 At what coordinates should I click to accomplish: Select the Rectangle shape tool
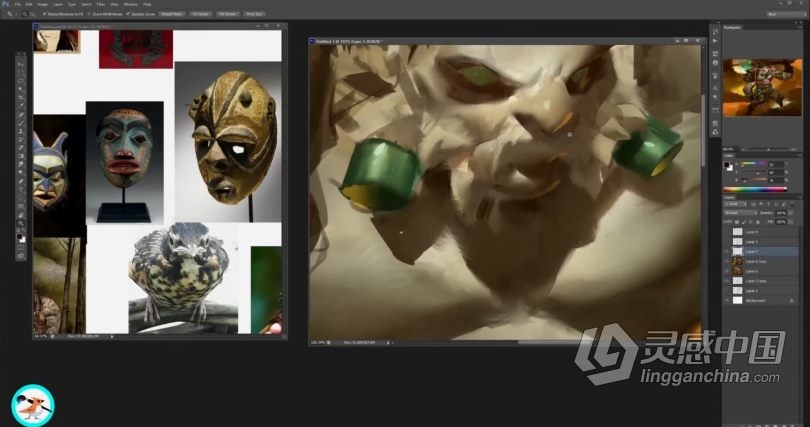(21, 206)
